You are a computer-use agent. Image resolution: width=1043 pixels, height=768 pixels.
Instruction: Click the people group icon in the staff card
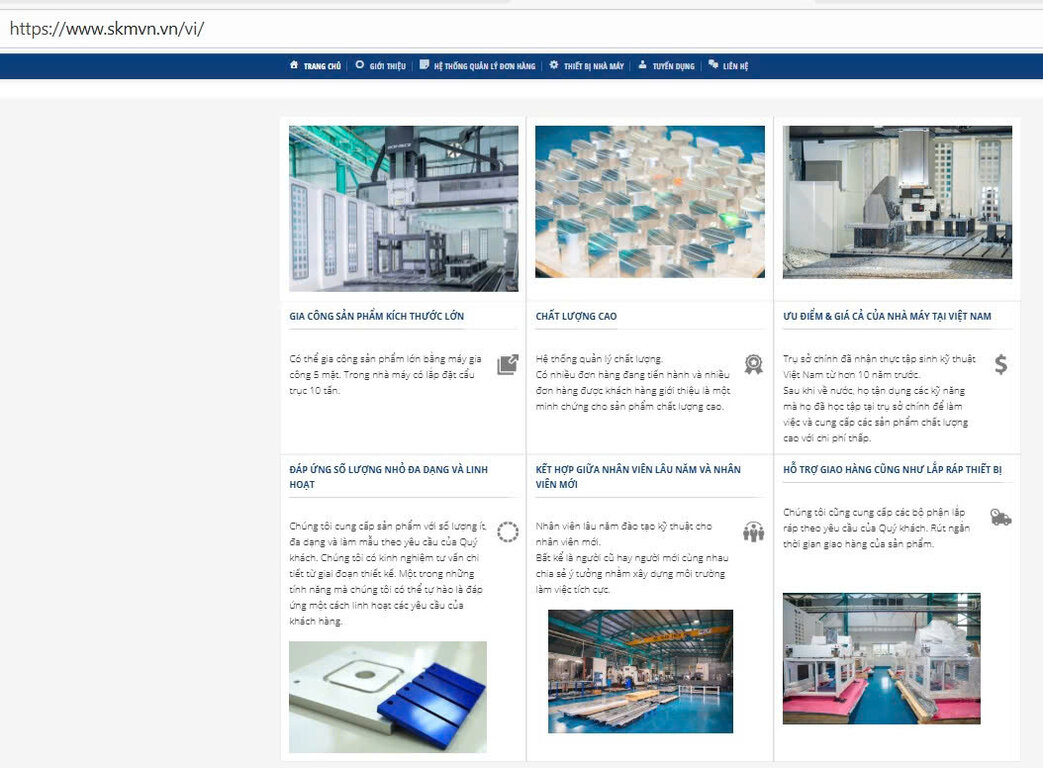[753, 531]
